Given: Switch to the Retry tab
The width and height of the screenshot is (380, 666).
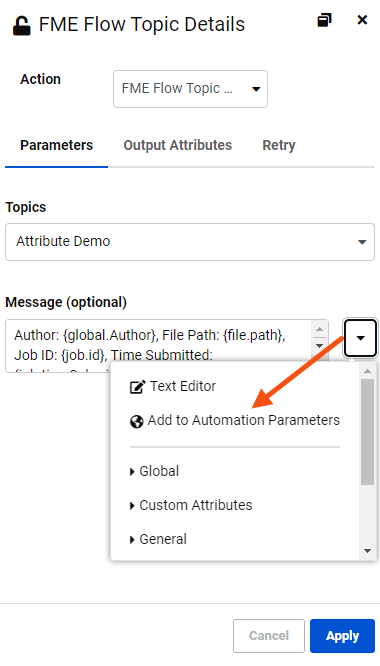Looking at the screenshot, I should pyautogui.click(x=279, y=145).
